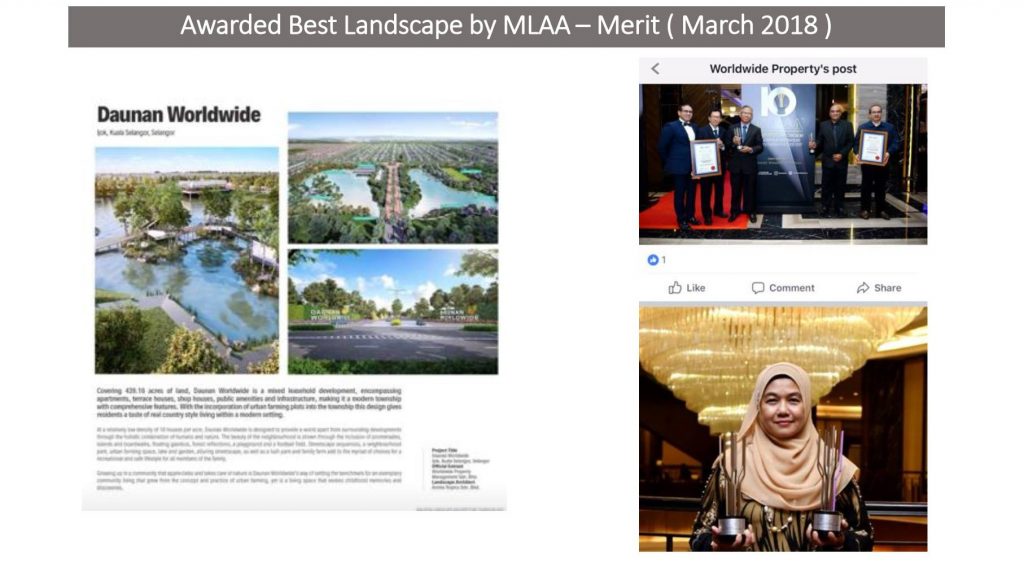Click the Like thumbs-up button
Viewport: 1024px width, 576px height.
coord(687,288)
